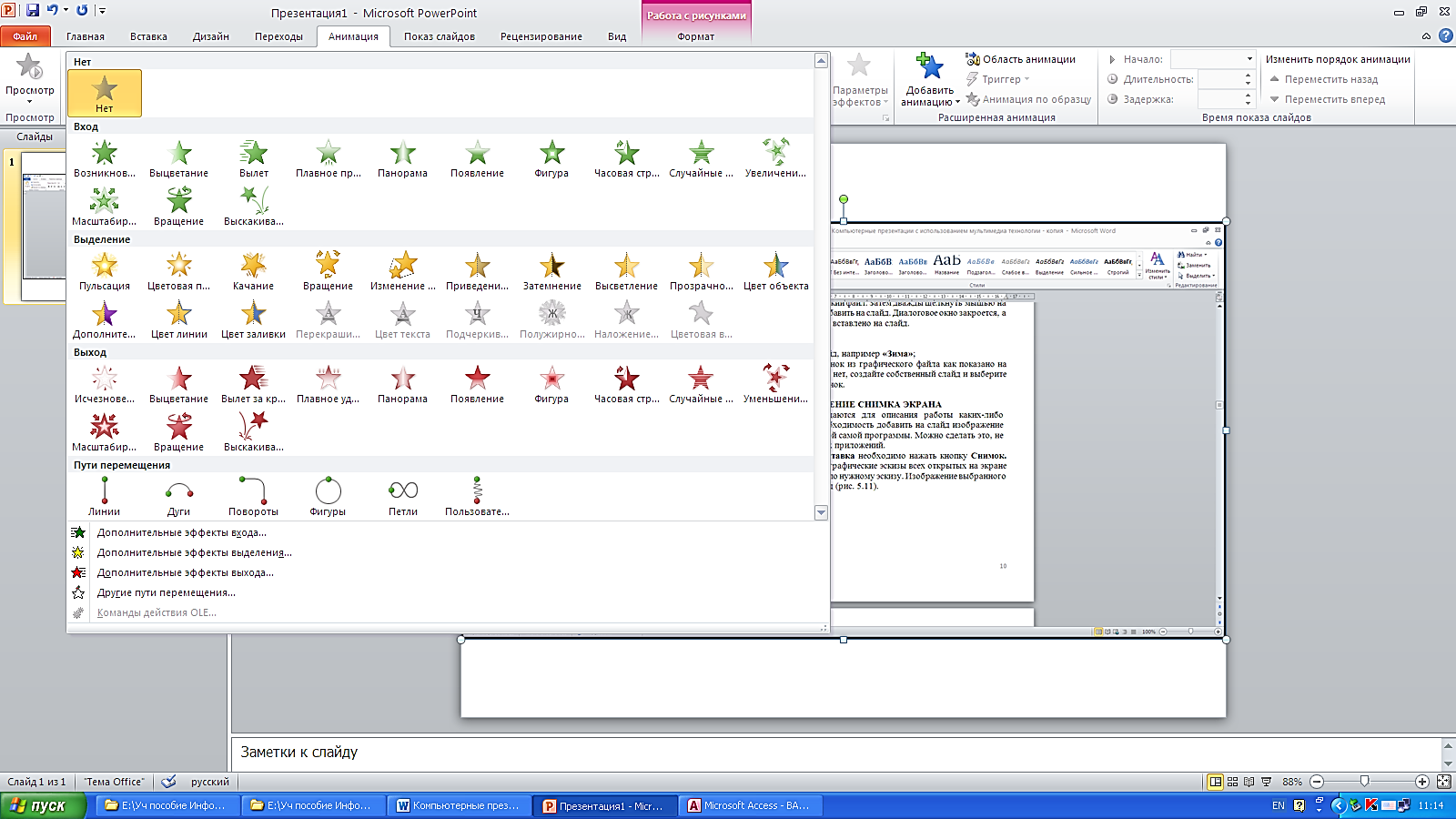This screenshot has height=819, width=1456.
Task: Open 'Дополнительные эффекты выделения' dialog
Action: (195, 552)
